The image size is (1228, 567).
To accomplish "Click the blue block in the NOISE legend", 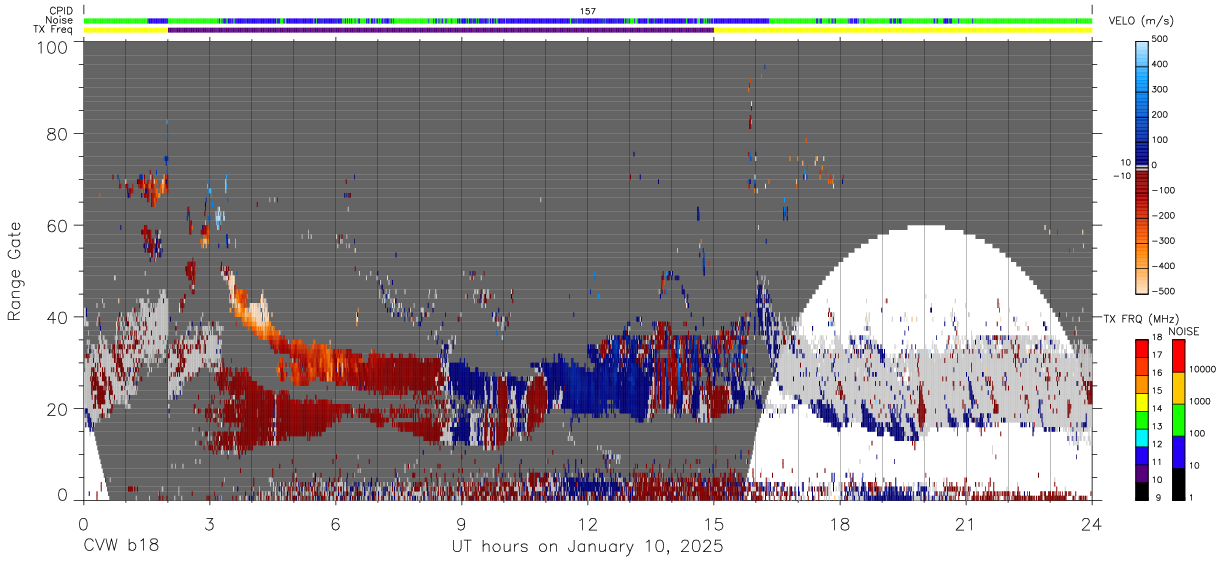I will pos(1177,452).
